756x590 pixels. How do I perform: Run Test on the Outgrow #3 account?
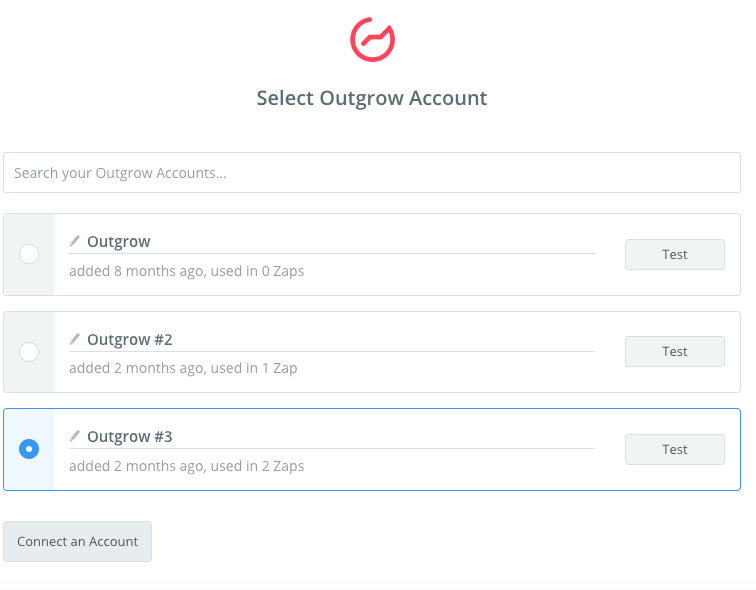(x=674, y=449)
